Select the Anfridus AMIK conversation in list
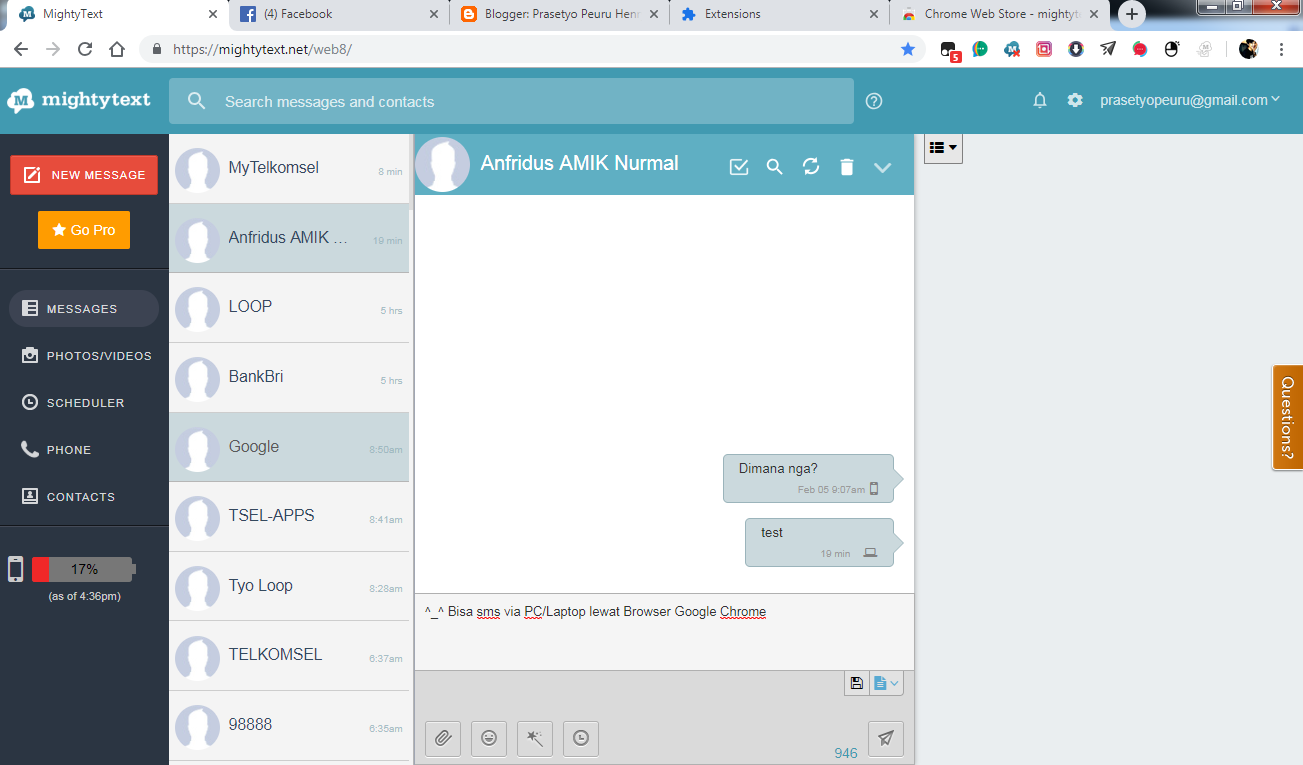This screenshot has height=765, width=1303. pos(289,238)
